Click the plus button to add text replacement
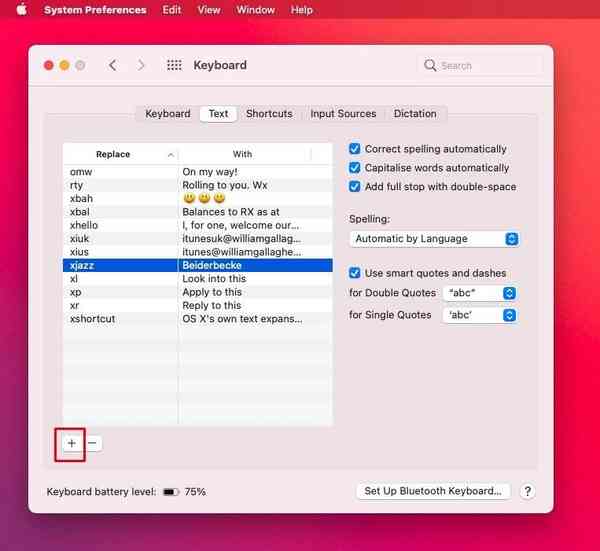 (x=71, y=443)
